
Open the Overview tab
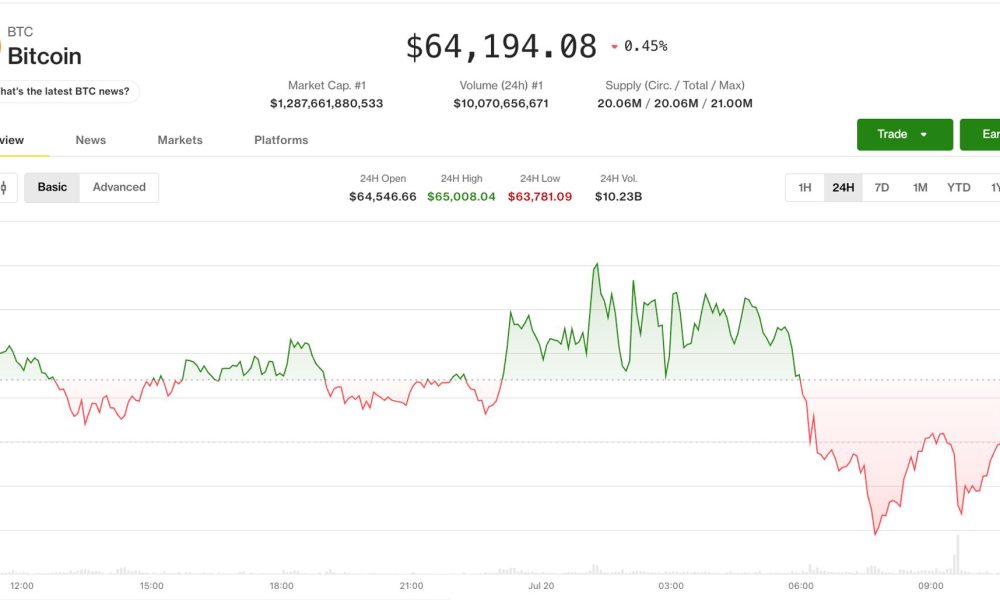[x=12, y=140]
